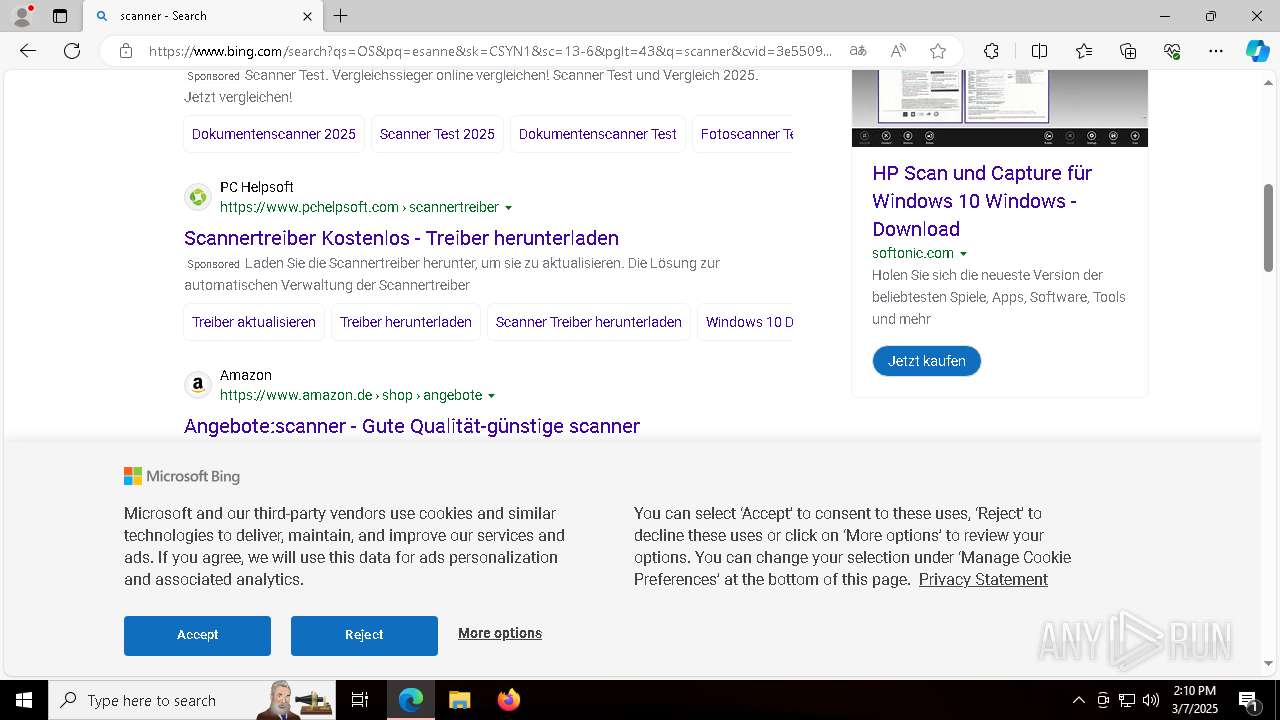Screen dimensions: 1280x720
Task: Add page to favorites star icon
Action: (x=938, y=51)
